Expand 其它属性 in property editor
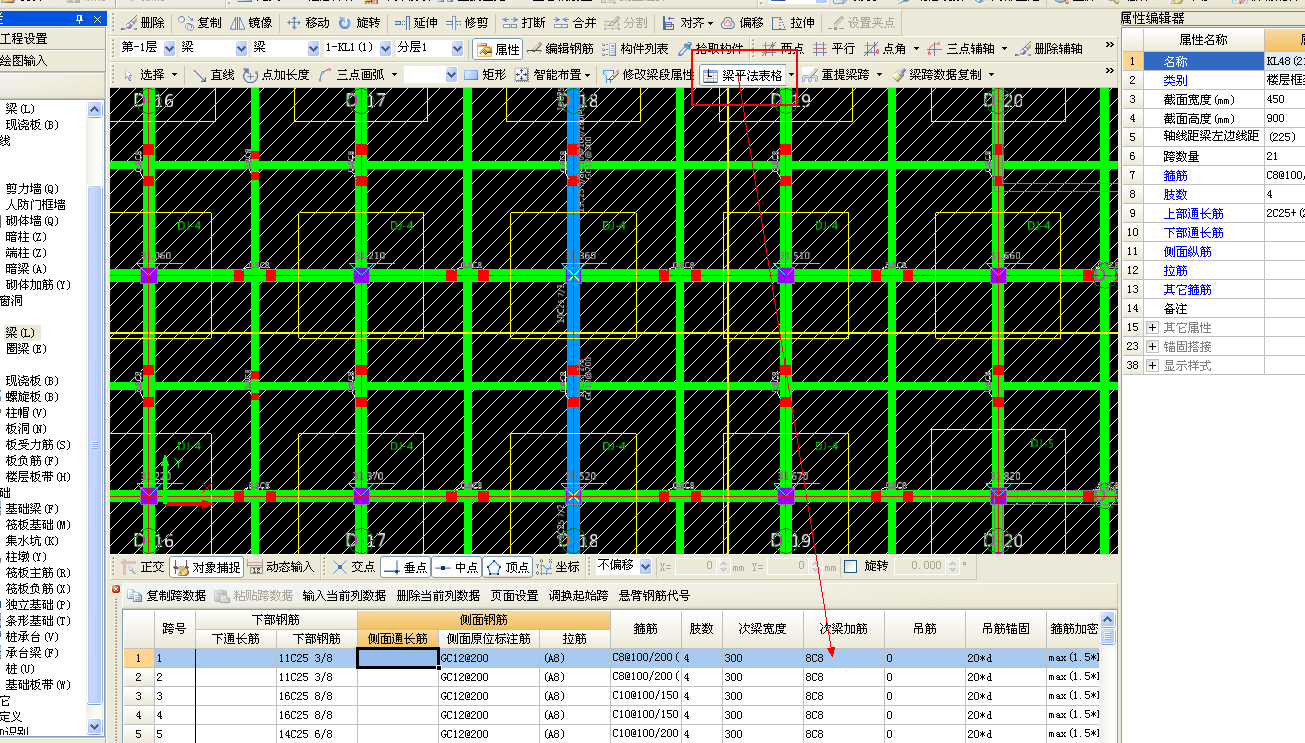Screen dimensions: 1305x743 coord(1152,327)
